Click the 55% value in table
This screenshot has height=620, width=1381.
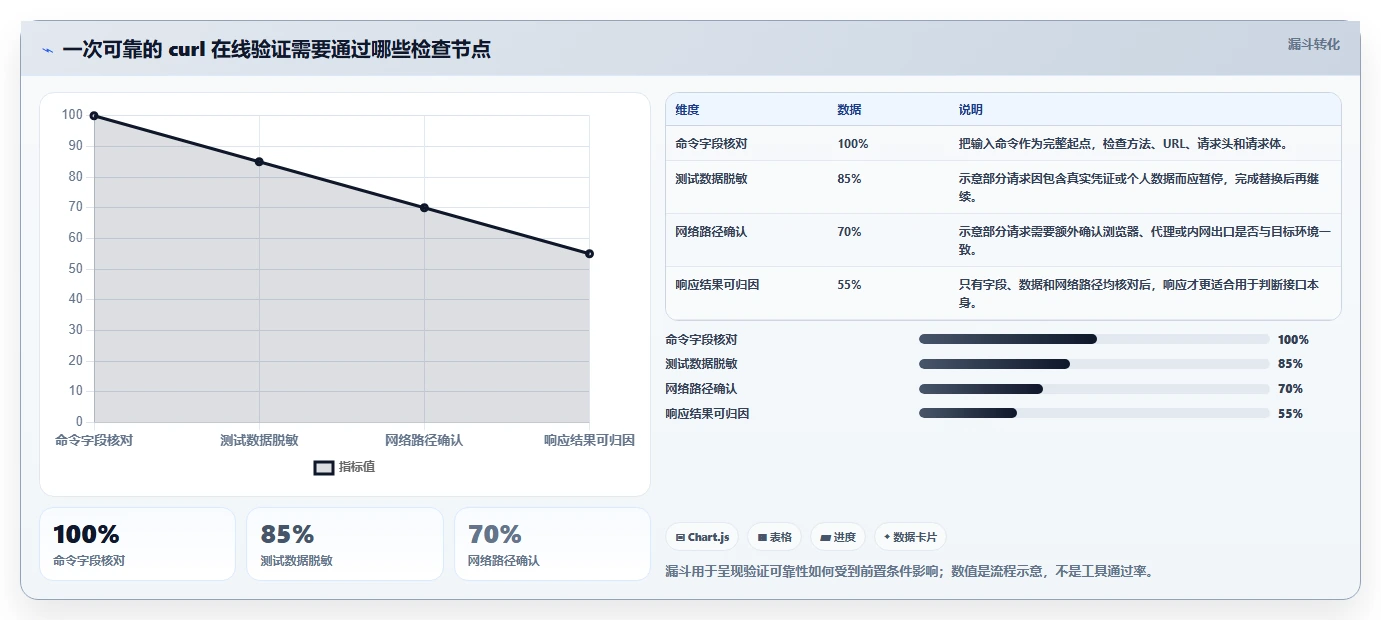click(850, 285)
